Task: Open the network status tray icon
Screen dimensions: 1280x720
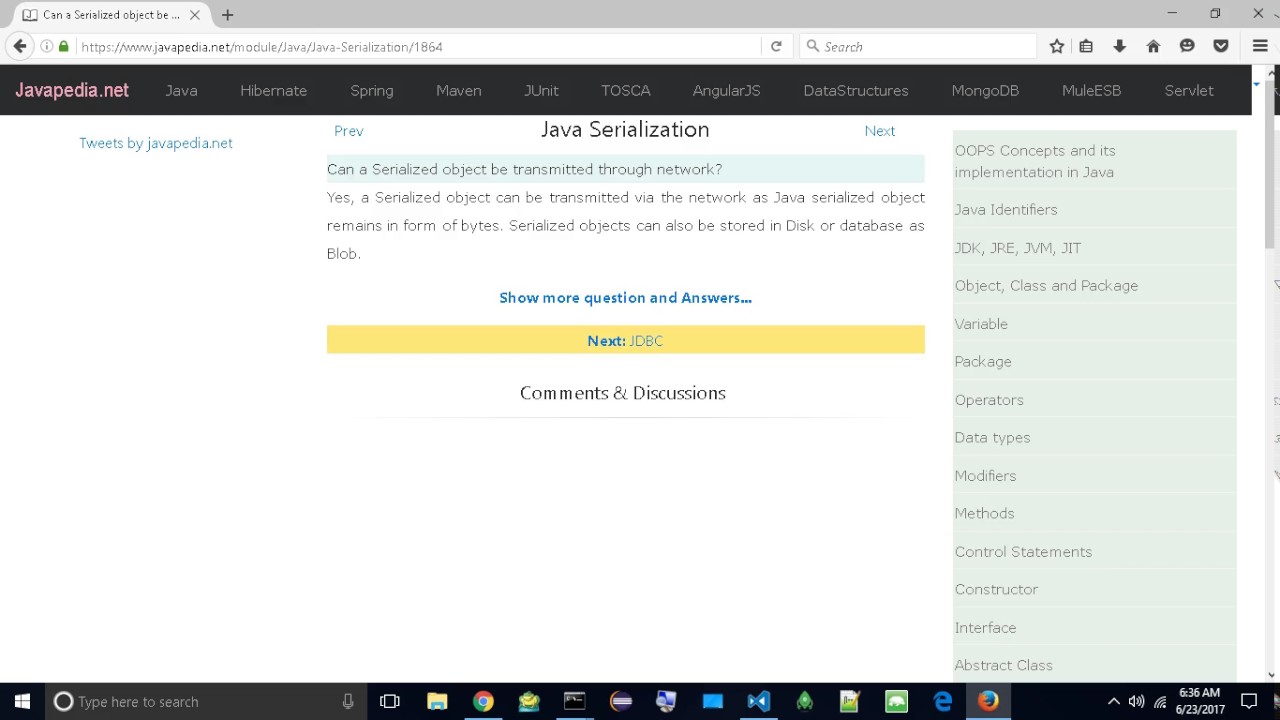Action: [x=1160, y=701]
